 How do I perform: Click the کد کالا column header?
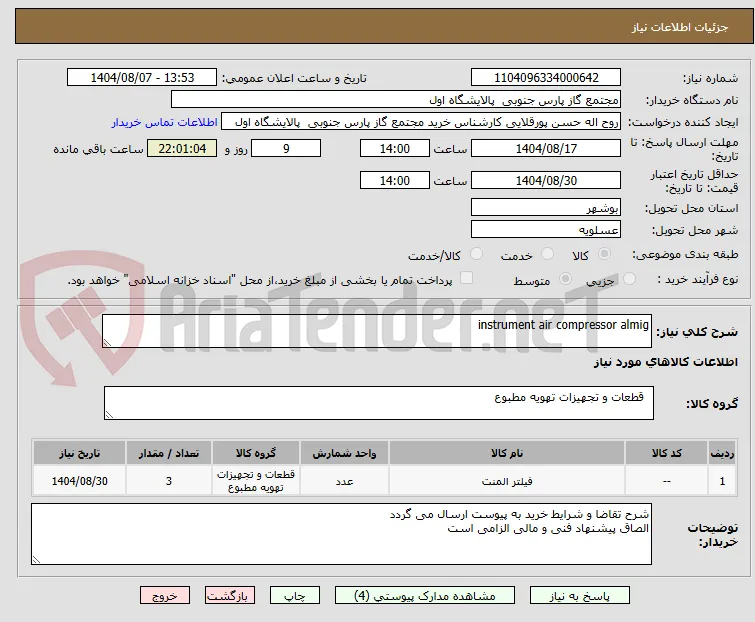coord(666,453)
